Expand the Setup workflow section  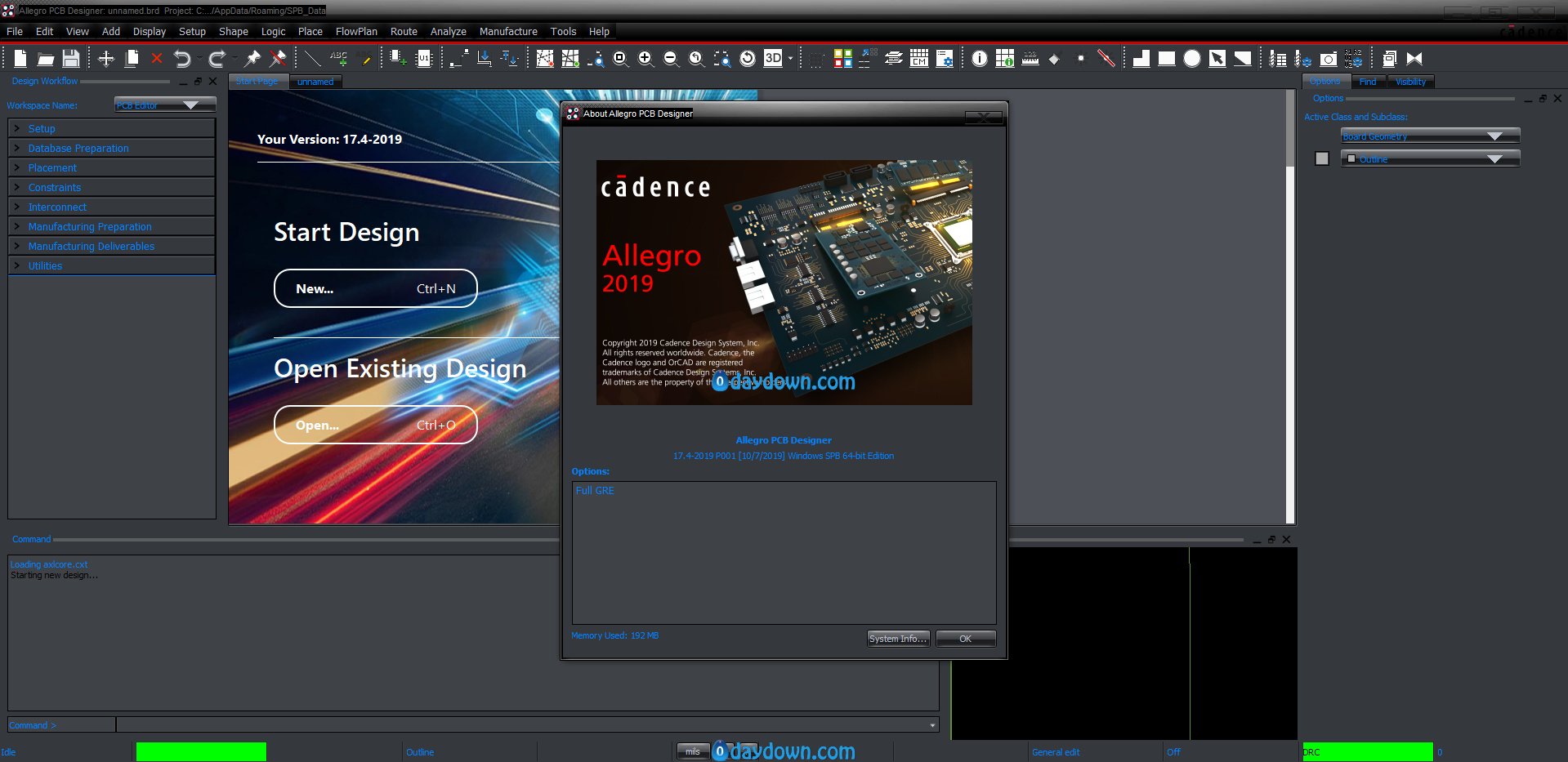point(111,128)
